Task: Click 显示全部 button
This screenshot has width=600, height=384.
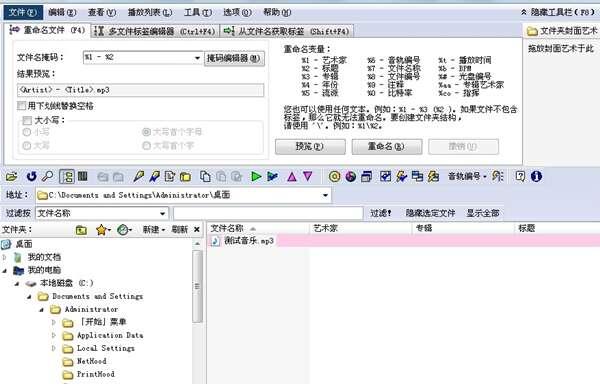Action: pos(483,213)
